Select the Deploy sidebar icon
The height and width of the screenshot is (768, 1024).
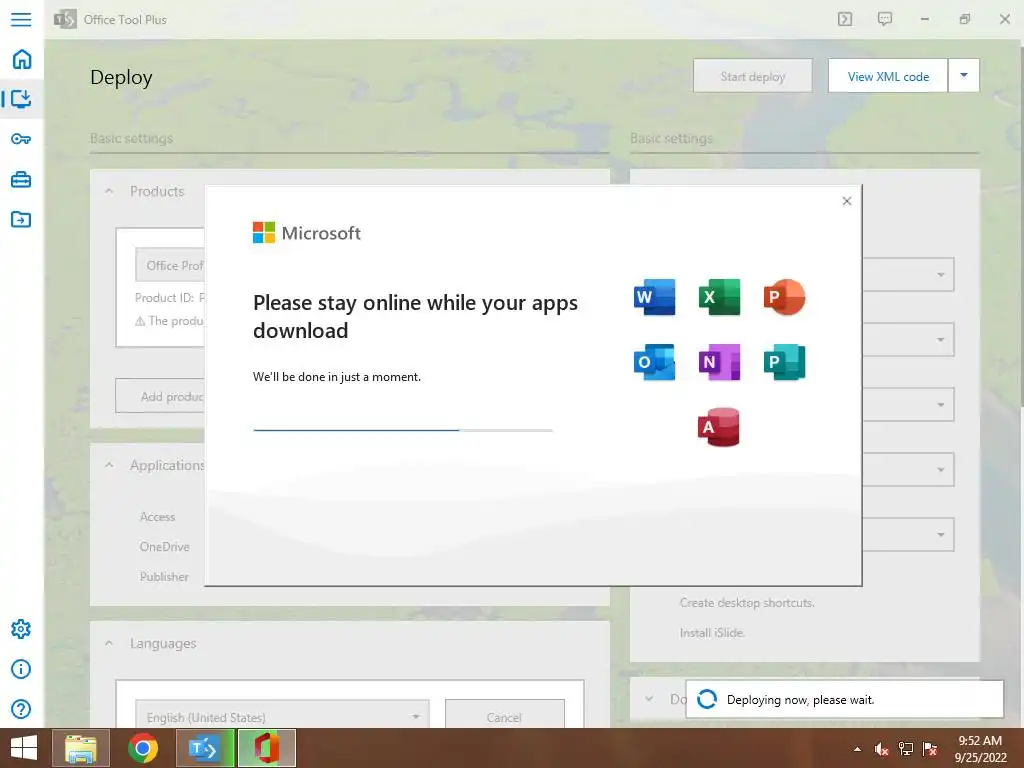coord(21,99)
